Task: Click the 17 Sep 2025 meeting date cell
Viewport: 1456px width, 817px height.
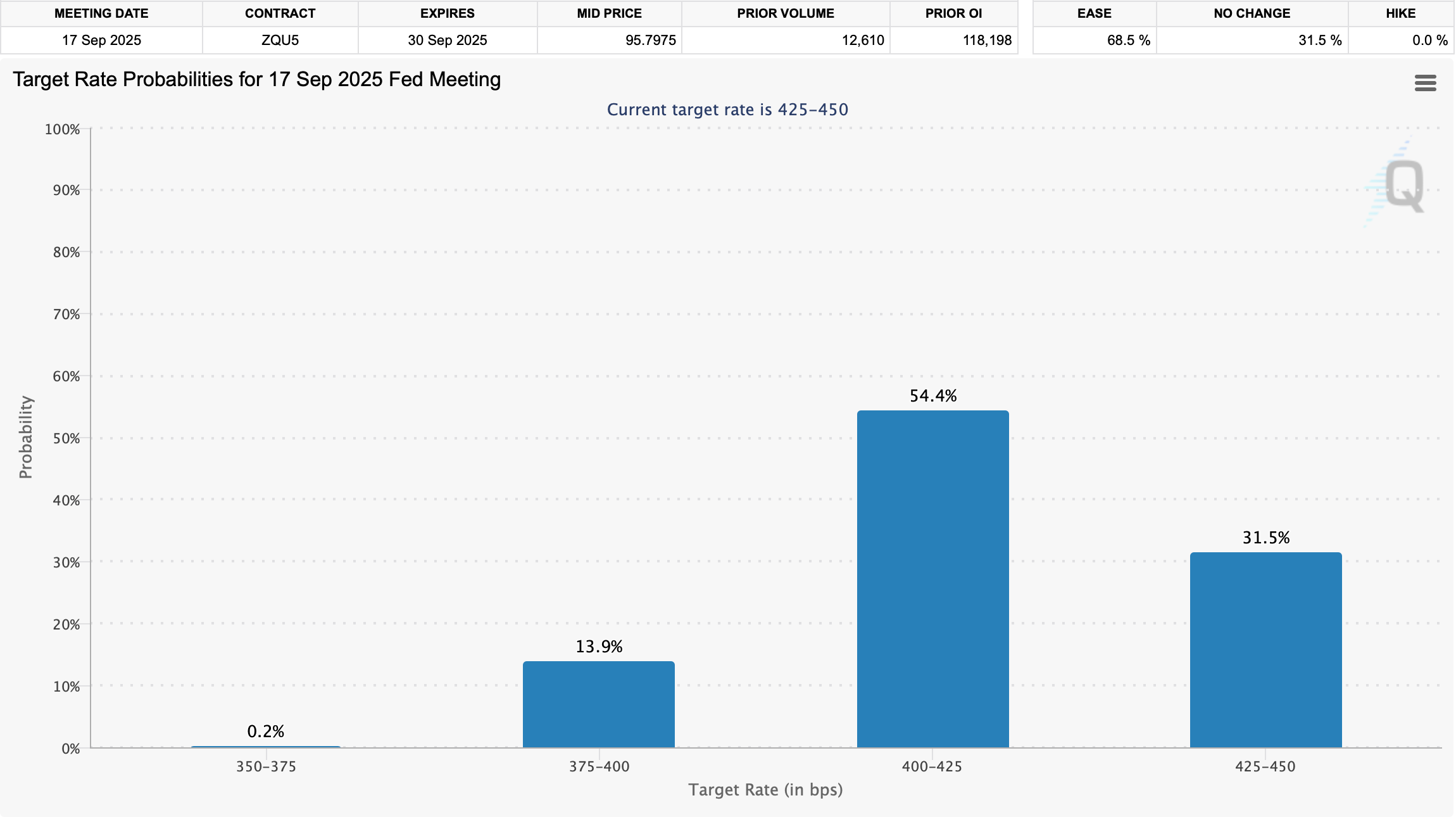Action: [101, 41]
